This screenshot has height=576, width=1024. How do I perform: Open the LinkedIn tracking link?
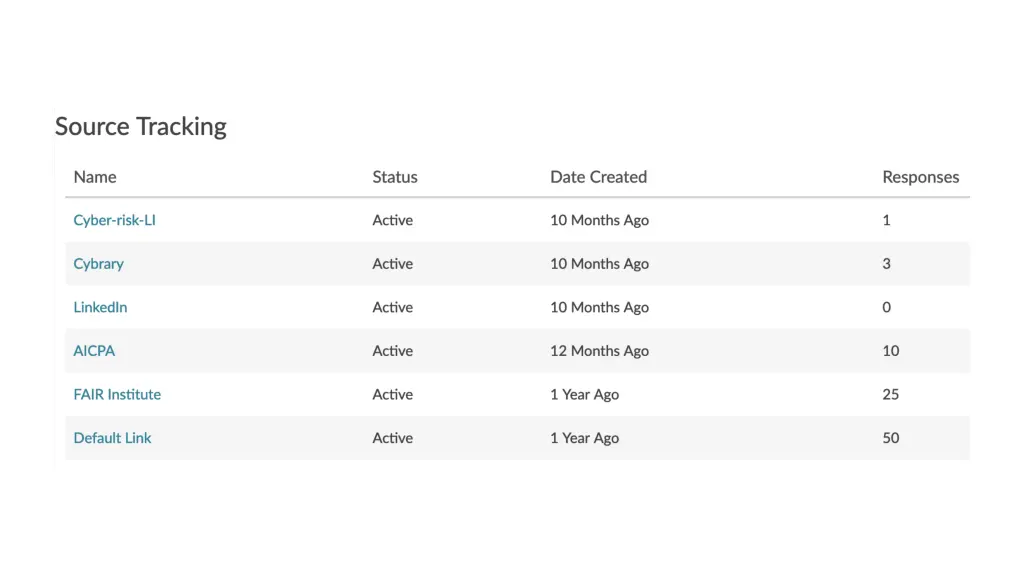pos(100,307)
